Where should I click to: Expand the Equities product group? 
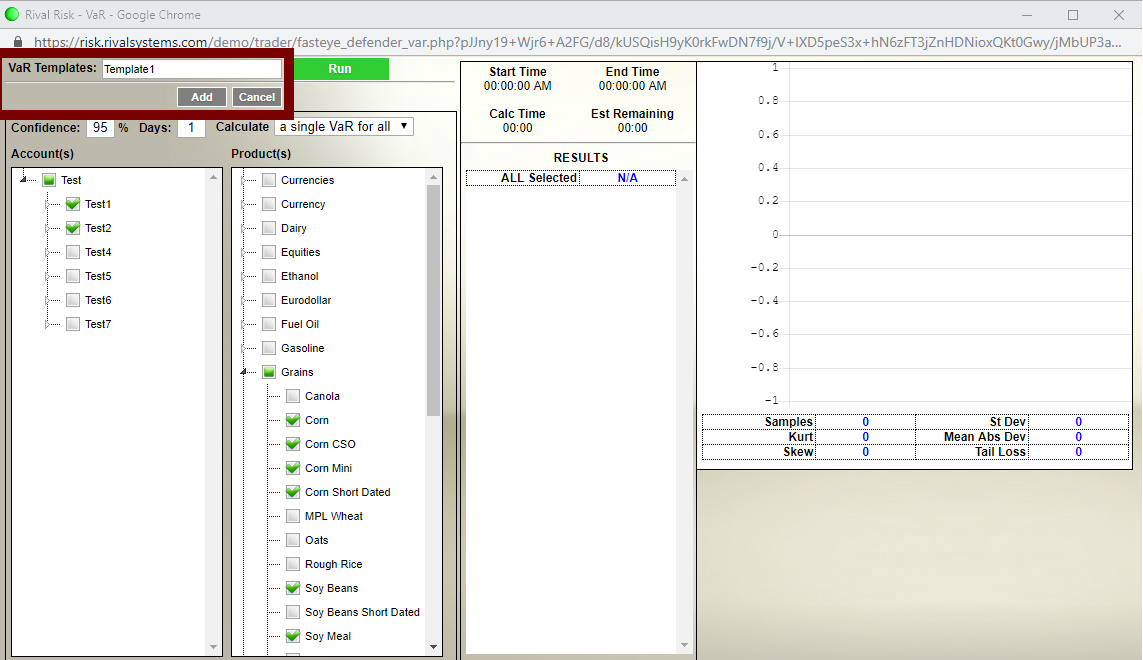point(243,252)
